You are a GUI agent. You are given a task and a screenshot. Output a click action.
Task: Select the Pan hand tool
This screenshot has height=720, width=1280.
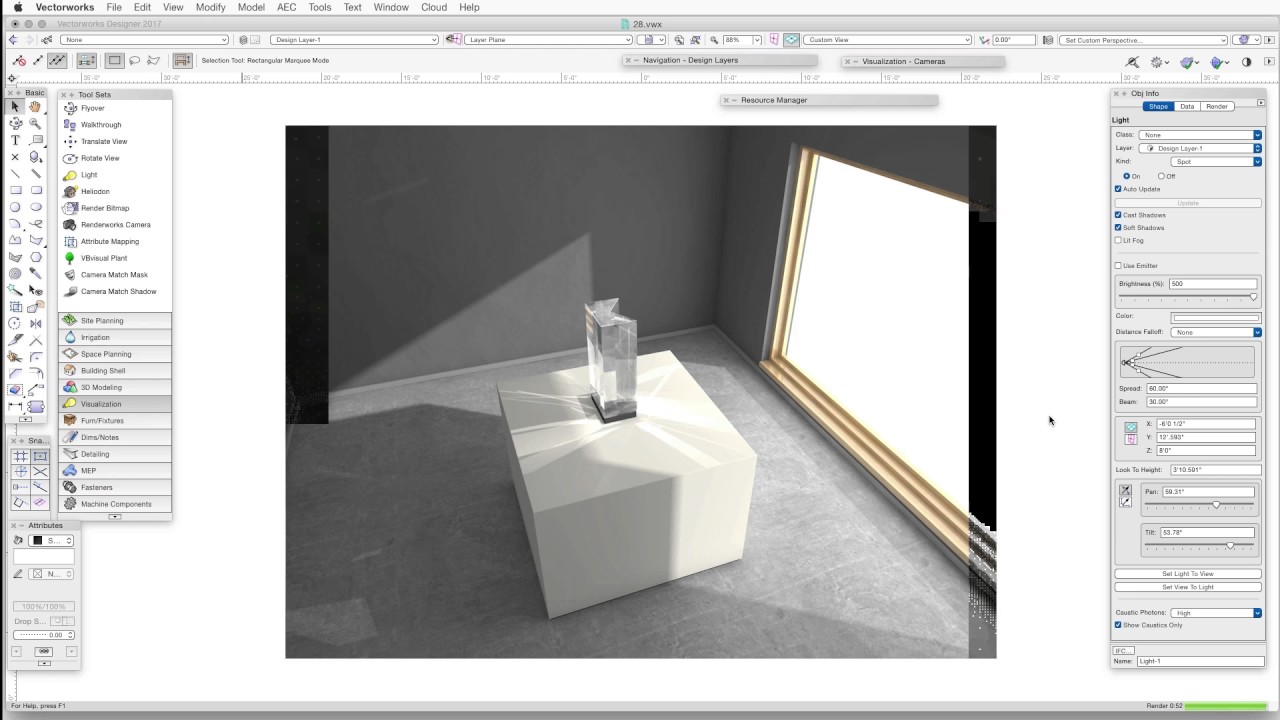(x=36, y=107)
